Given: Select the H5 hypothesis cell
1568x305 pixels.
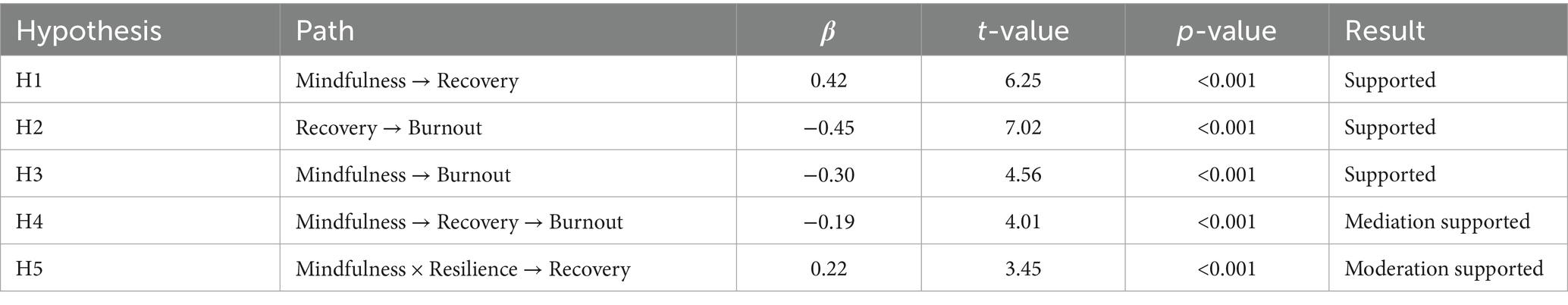Looking at the screenshot, I should 30,269.
